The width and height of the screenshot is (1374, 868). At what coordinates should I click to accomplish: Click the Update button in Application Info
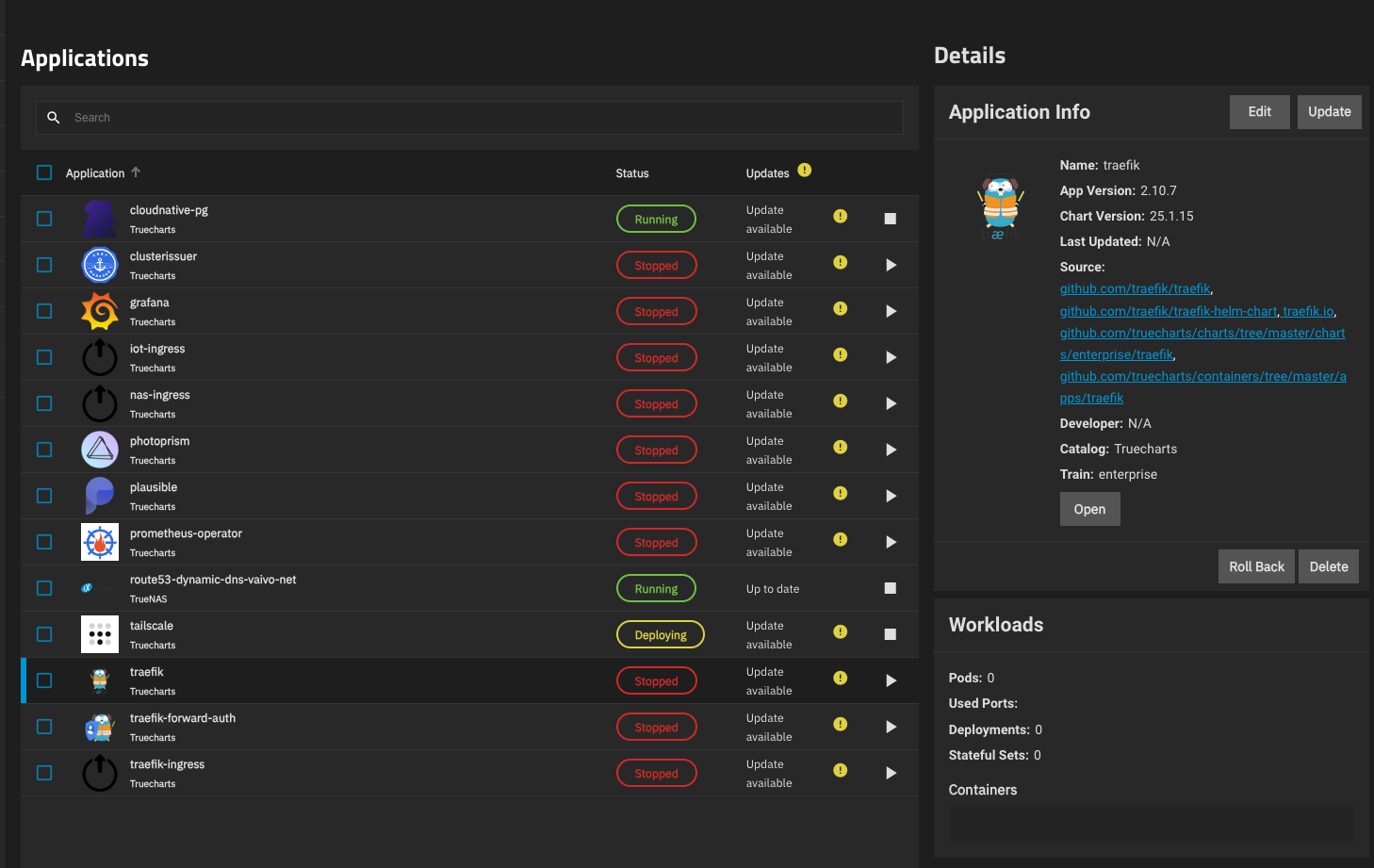[x=1330, y=112]
